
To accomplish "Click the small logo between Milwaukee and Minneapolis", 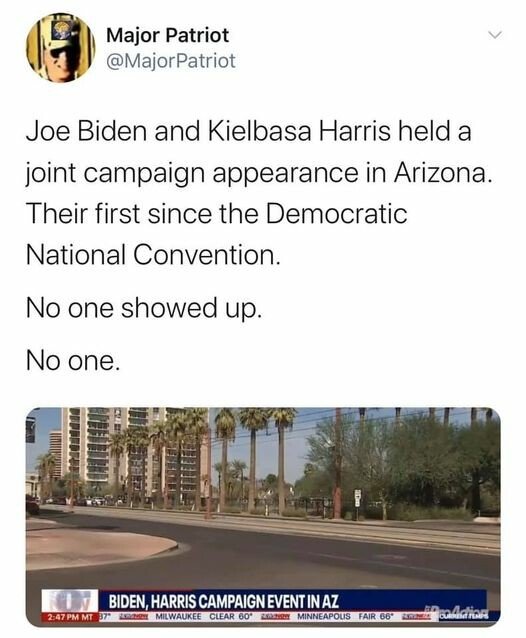I will click(275, 617).
